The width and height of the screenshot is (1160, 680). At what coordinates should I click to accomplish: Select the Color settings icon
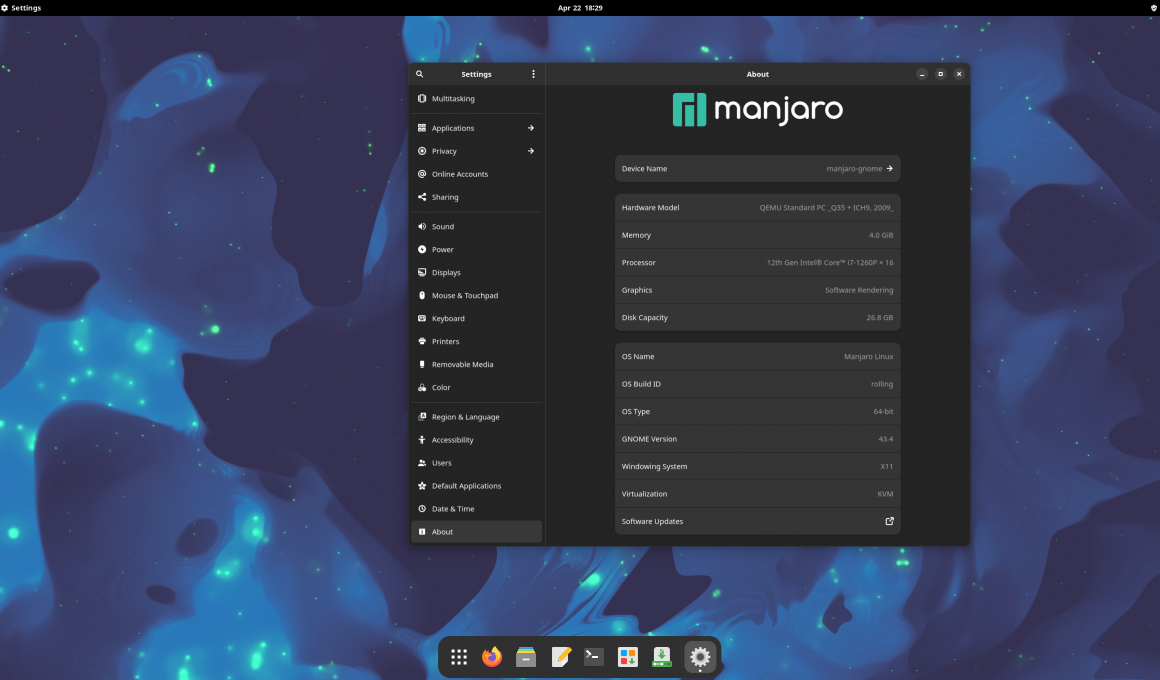coord(421,387)
